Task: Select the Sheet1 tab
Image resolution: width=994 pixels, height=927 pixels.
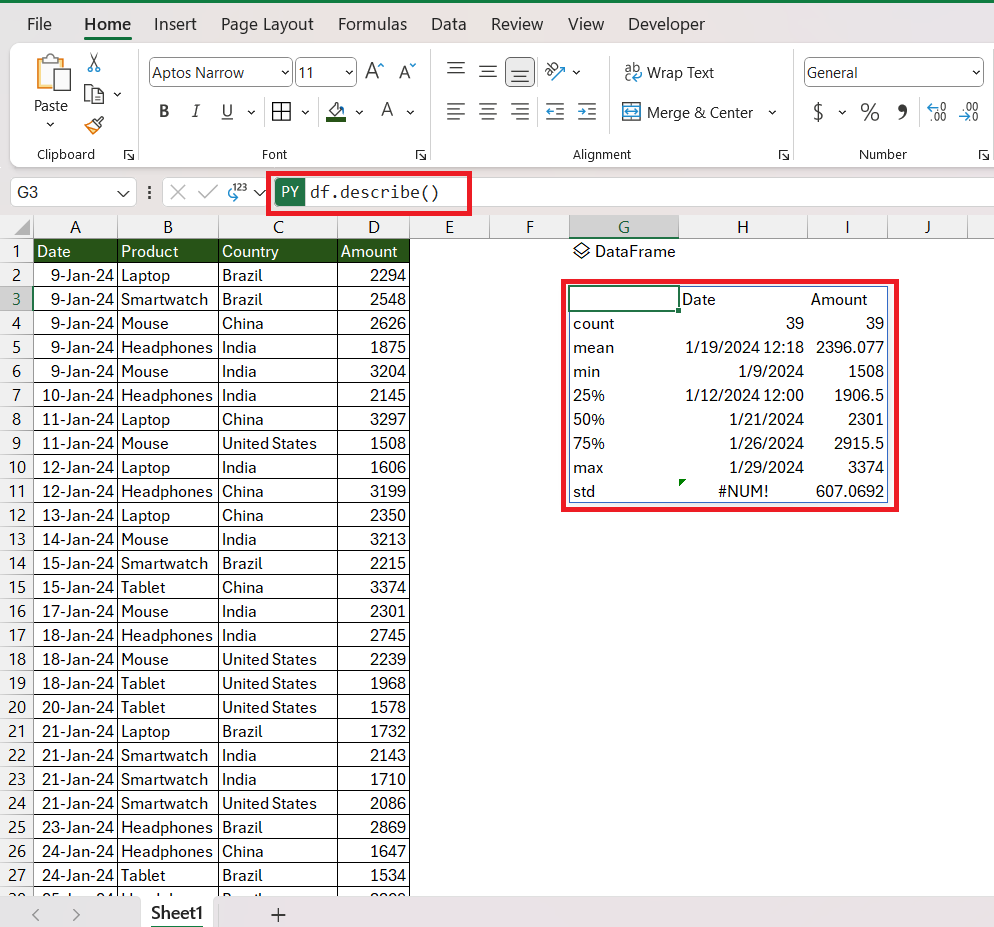Action: [177, 913]
